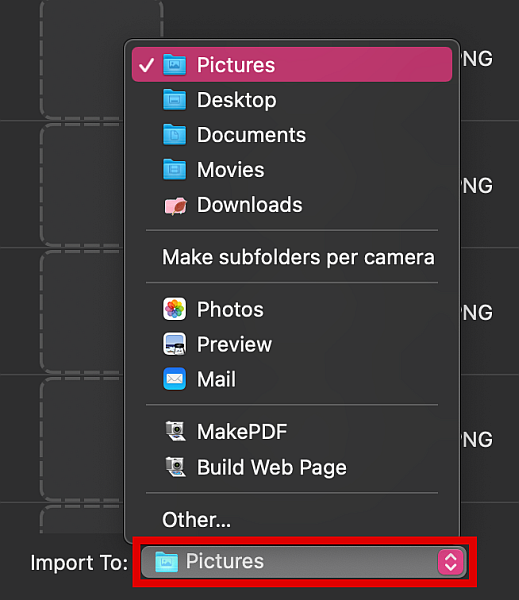This screenshot has width=519, height=600.
Task: Click the Downloads folder icon
Action: pos(175,205)
